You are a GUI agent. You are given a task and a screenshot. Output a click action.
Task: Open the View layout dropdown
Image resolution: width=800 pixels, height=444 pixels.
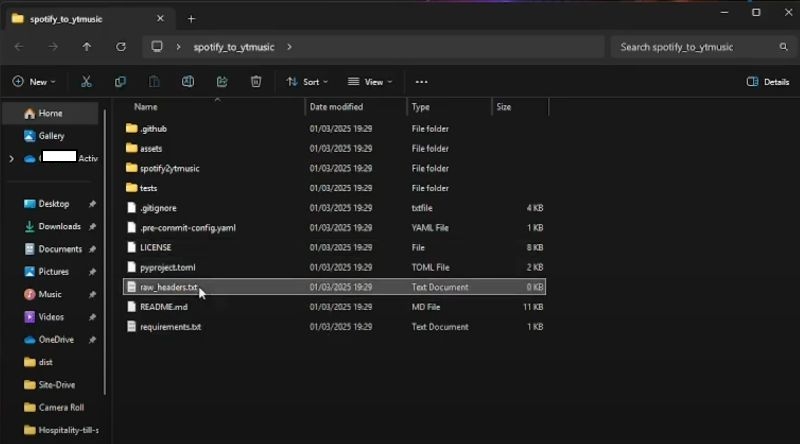pyautogui.click(x=369, y=82)
